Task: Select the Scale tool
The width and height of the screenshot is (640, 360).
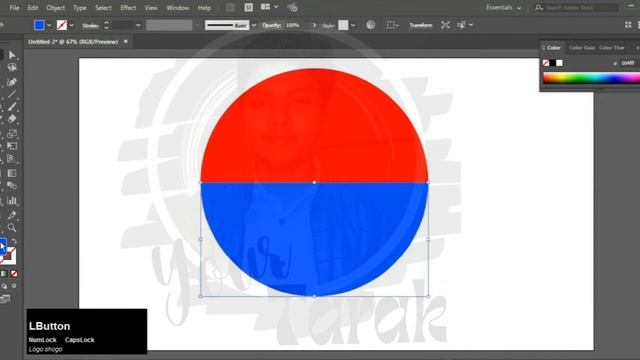Action: [x=12, y=133]
